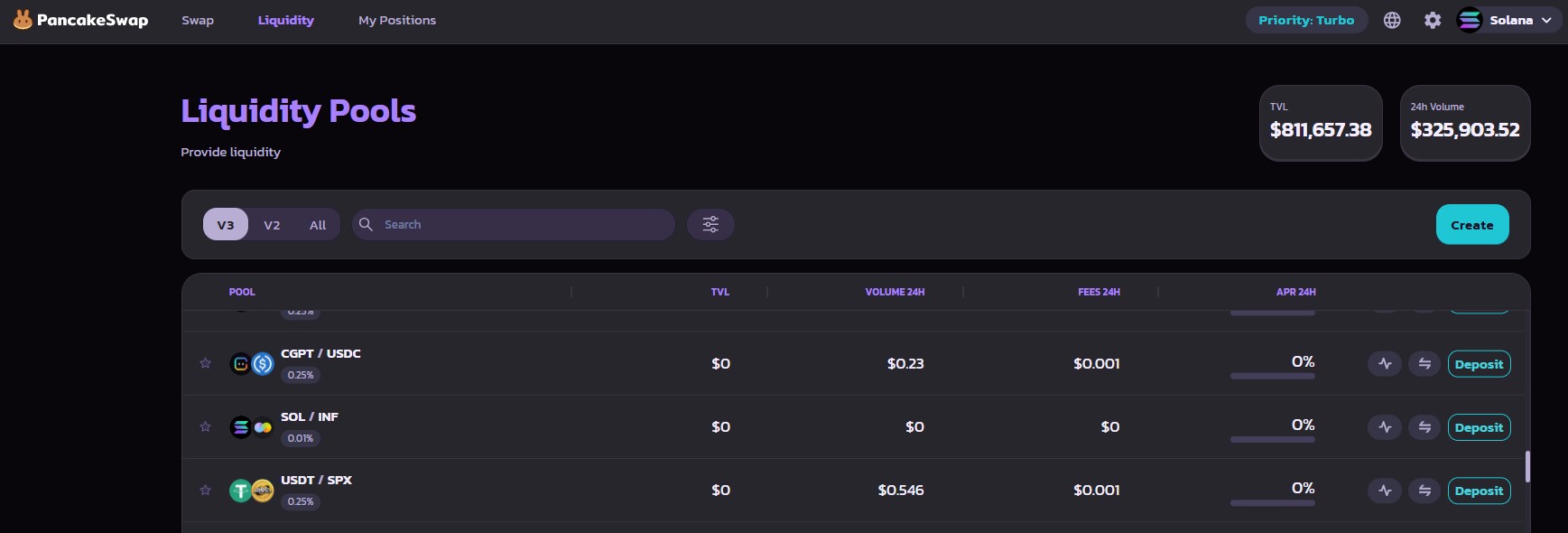Open the settings gear
This screenshot has width=1568, height=533.
click(x=1433, y=20)
